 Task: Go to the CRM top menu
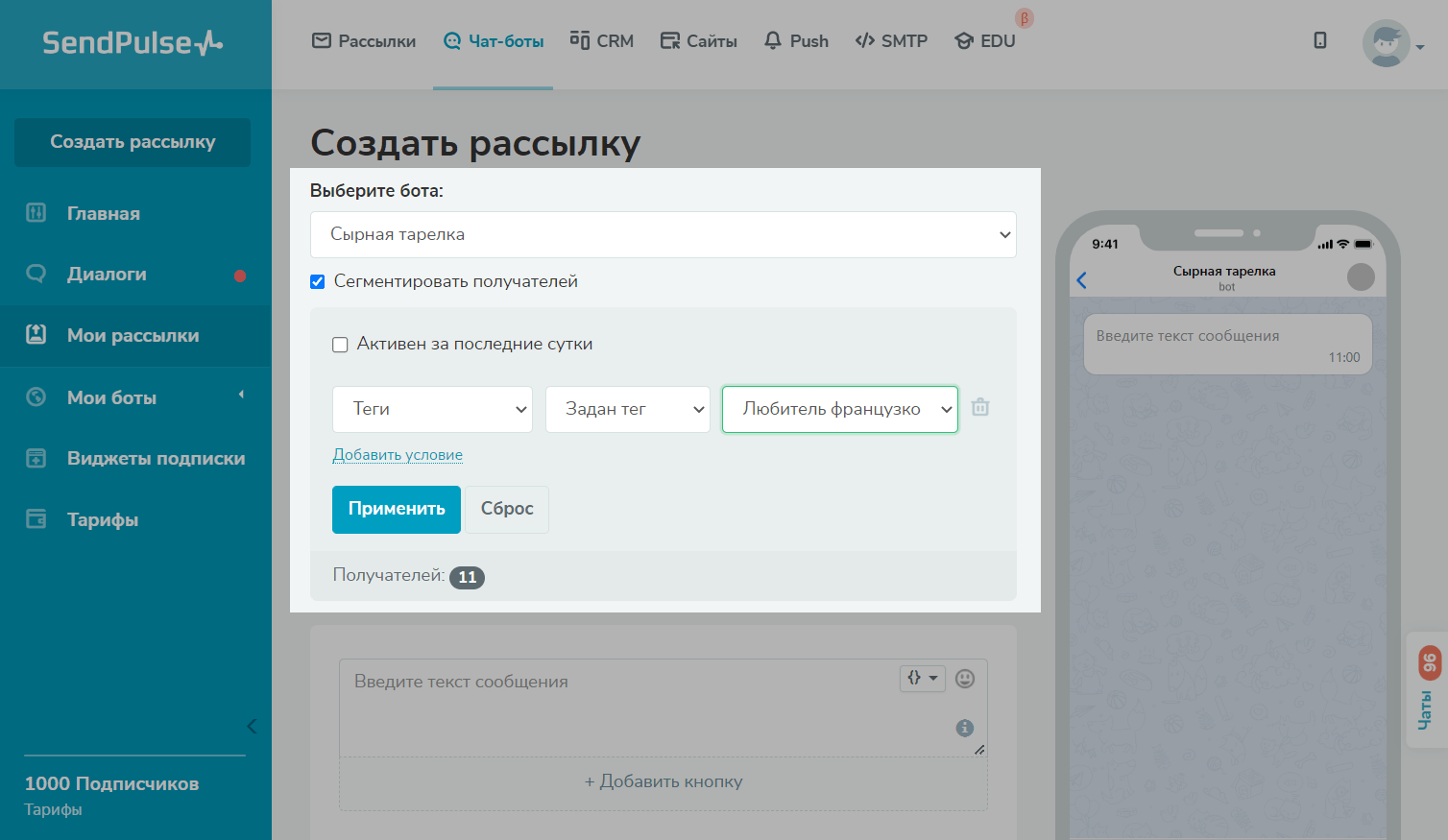pyautogui.click(x=602, y=41)
